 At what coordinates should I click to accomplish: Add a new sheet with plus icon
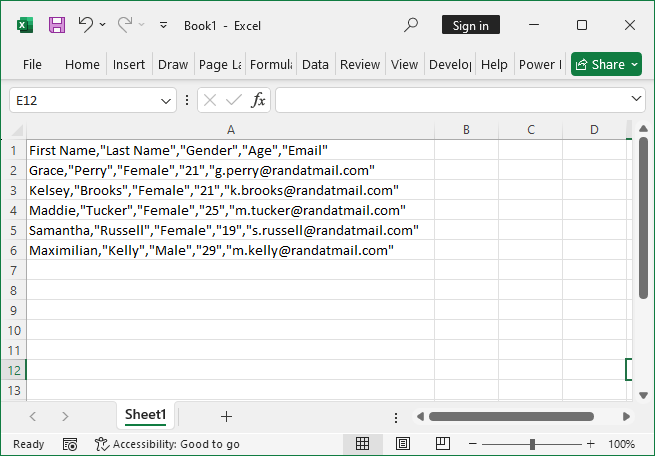(x=226, y=416)
